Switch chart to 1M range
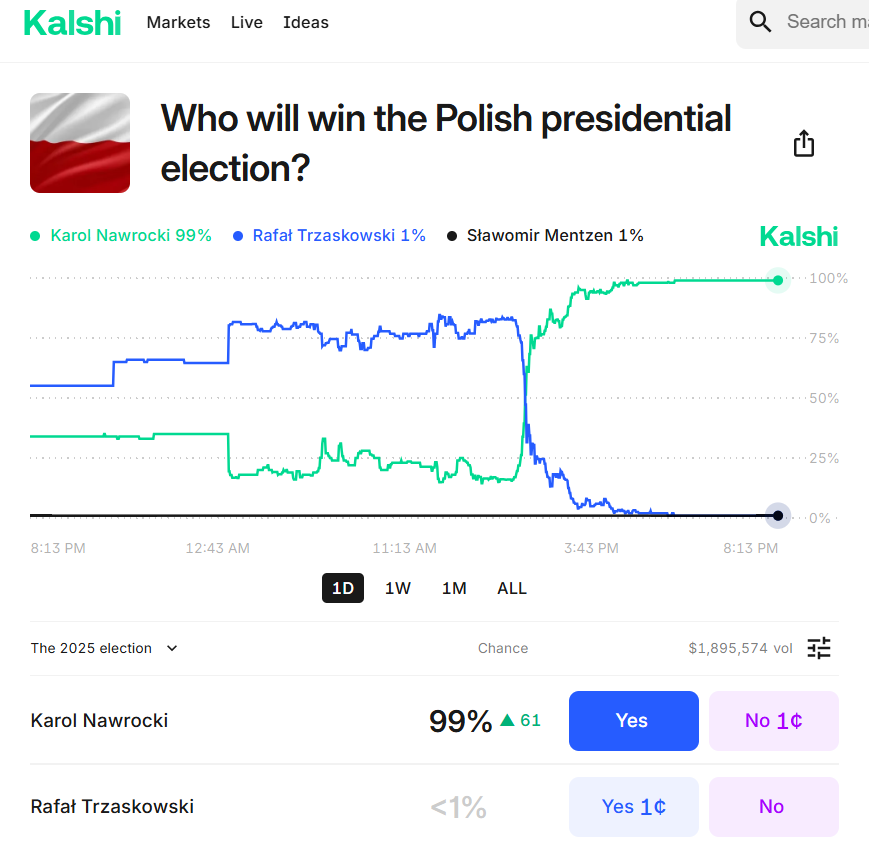Viewport: 869px width, 845px height. [454, 588]
